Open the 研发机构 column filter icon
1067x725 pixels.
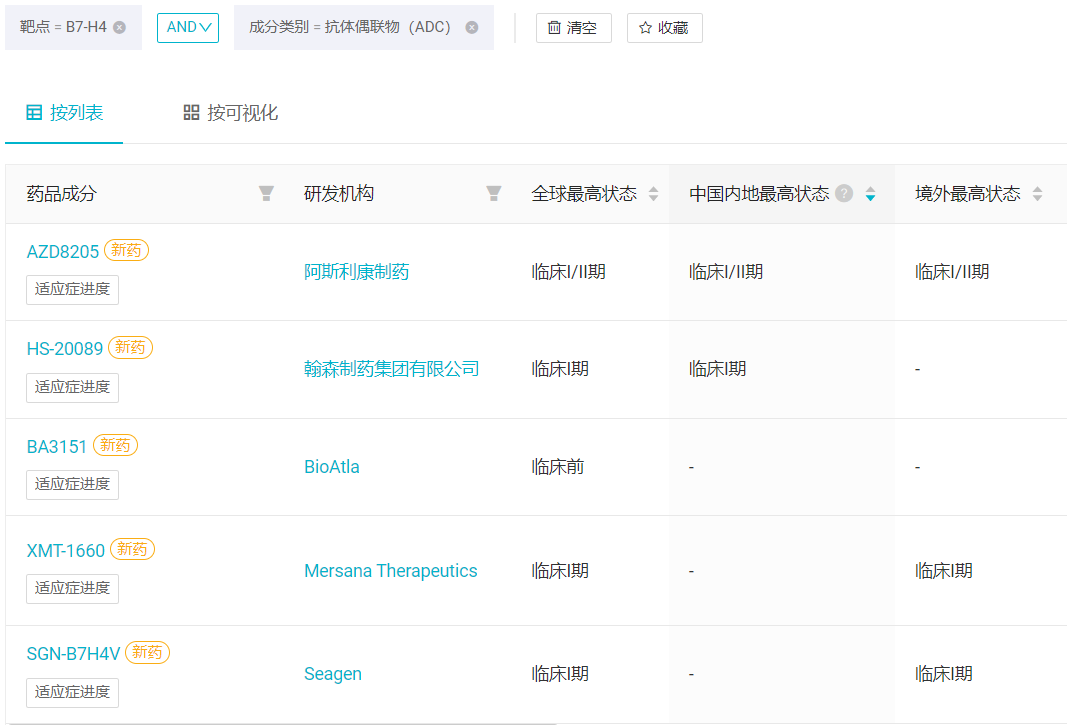coord(493,194)
